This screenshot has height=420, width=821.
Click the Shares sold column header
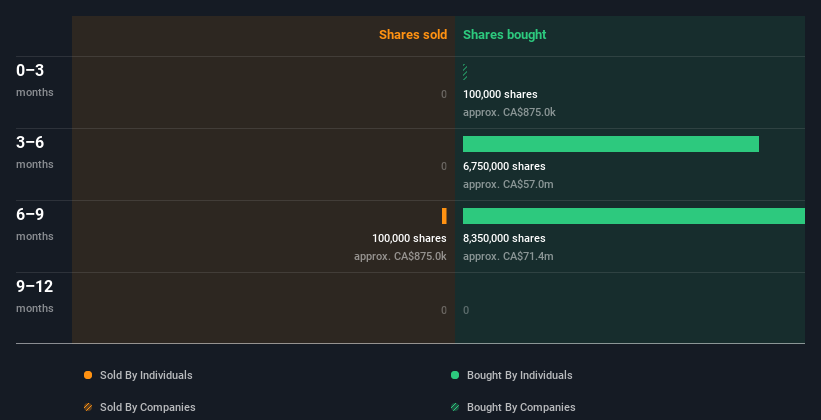[413, 35]
